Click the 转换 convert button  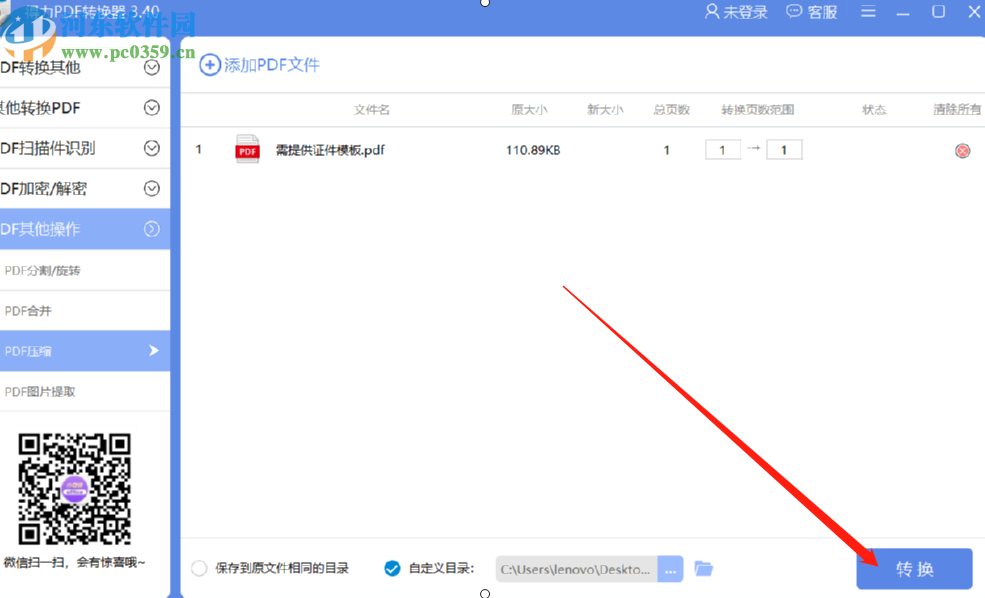tap(914, 568)
